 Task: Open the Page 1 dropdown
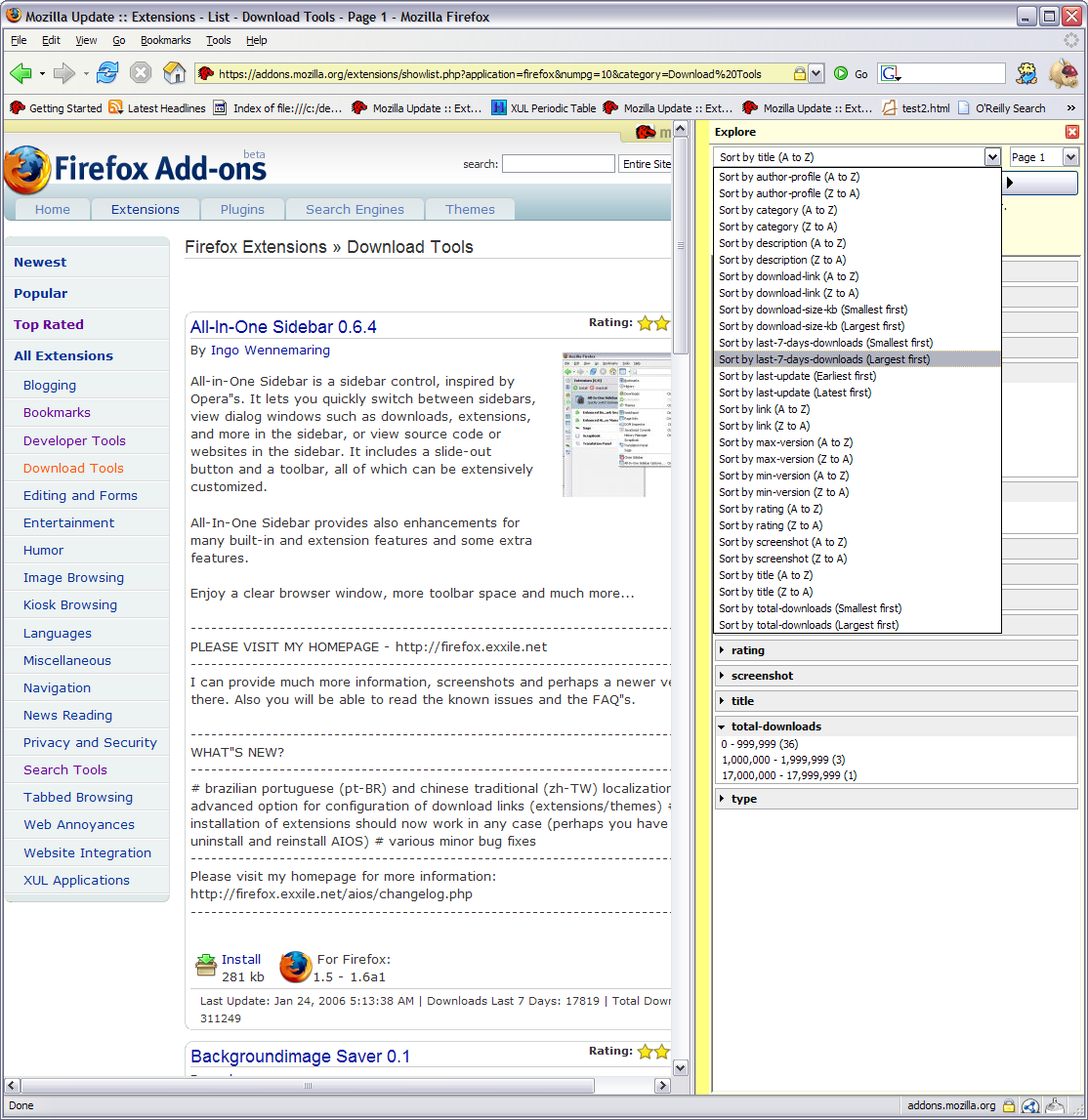(1042, 157)
